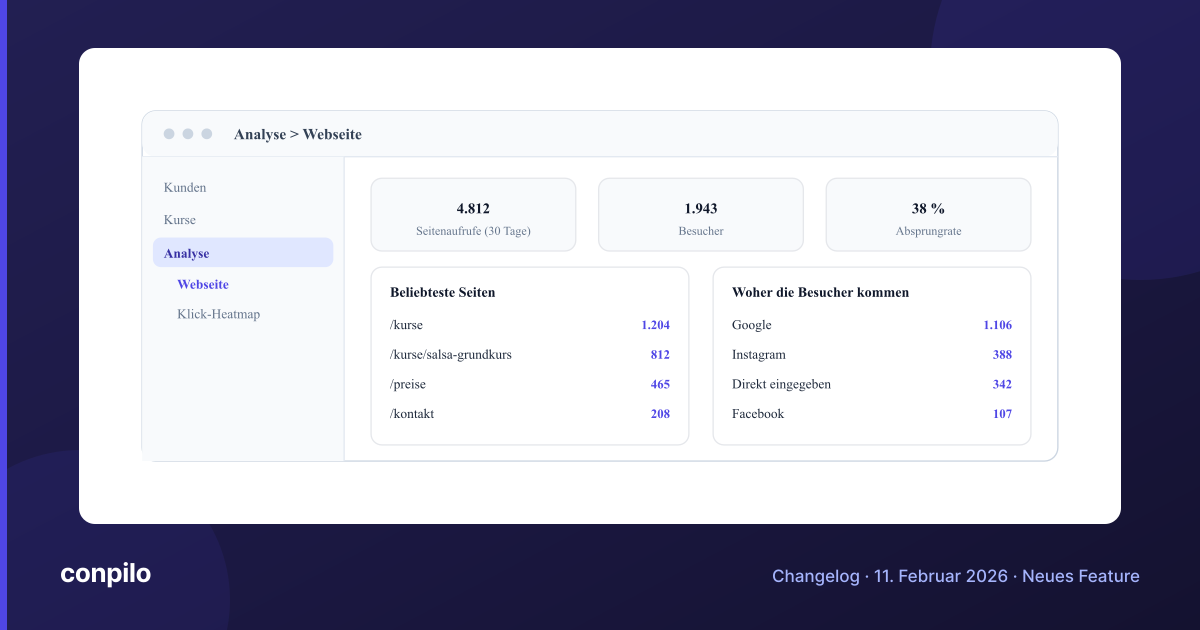The width and height of the screenshot is (1200, 630).
Task: Open the /kontakt page entry
Action: [530, 414]
